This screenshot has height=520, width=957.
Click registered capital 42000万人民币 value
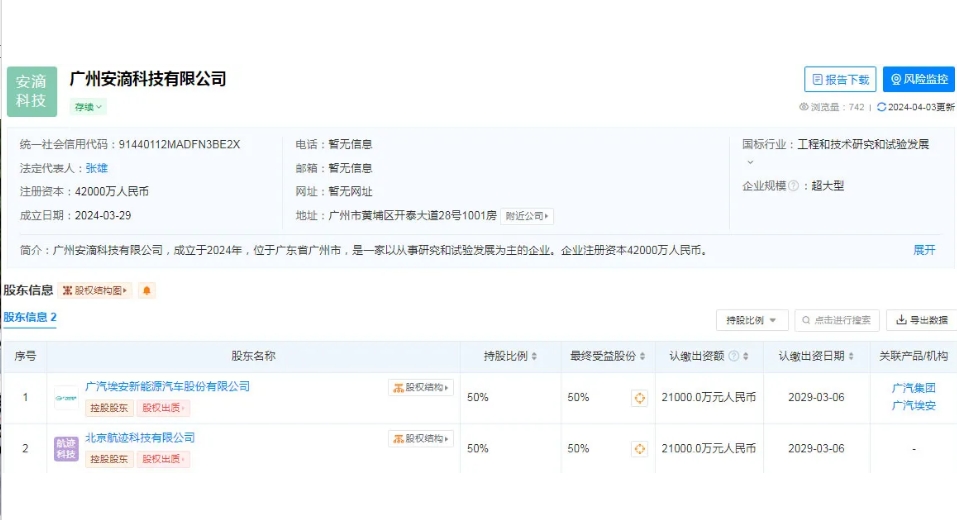coord(112,192)
